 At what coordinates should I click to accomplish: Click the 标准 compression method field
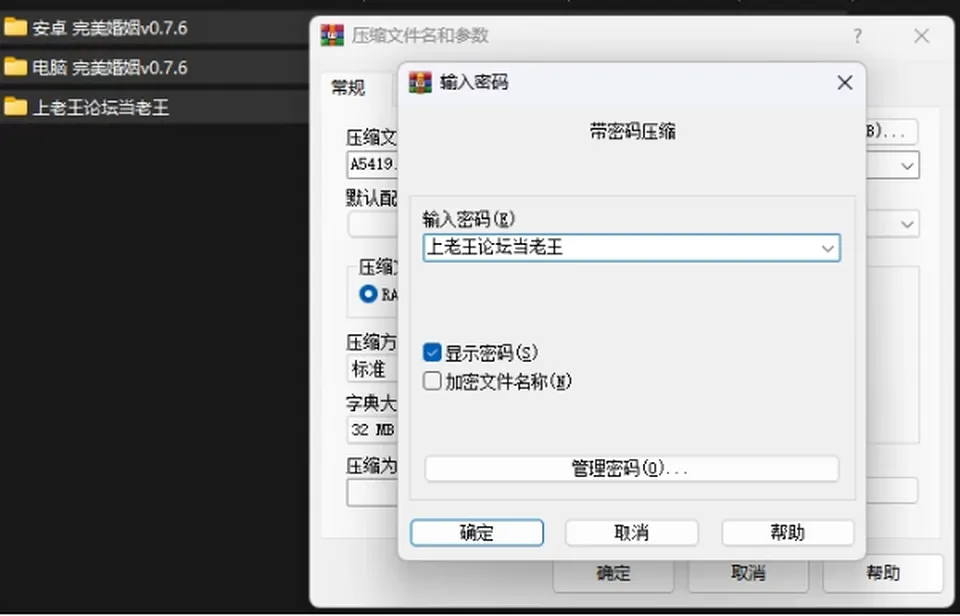[x=373, y=369]
